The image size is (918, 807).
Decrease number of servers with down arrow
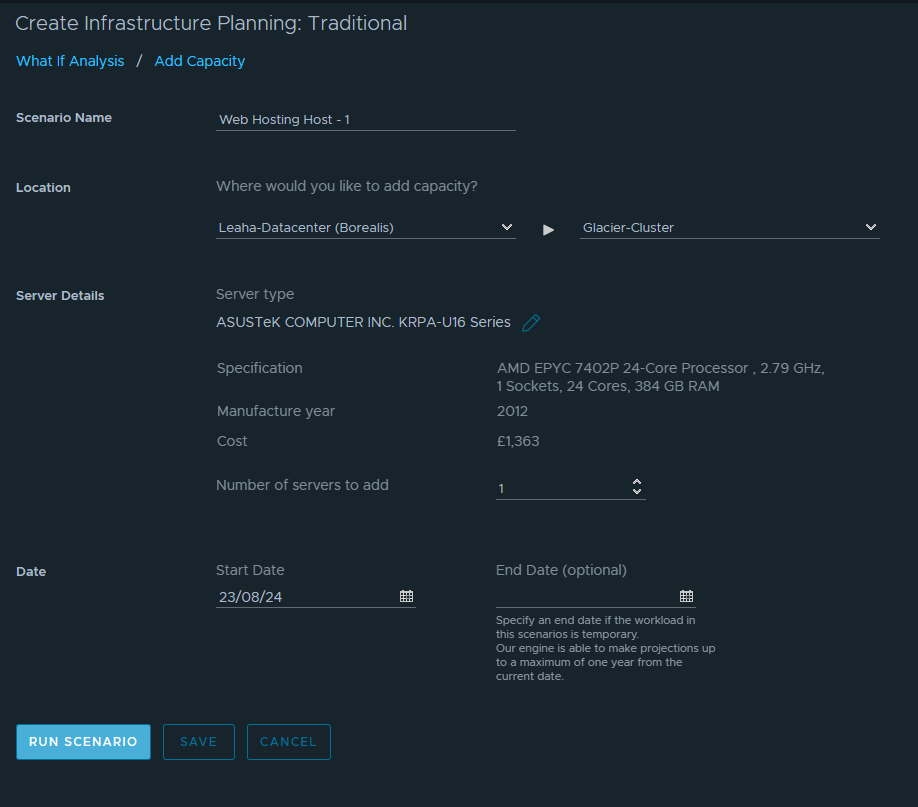click(x=637, y=491)
